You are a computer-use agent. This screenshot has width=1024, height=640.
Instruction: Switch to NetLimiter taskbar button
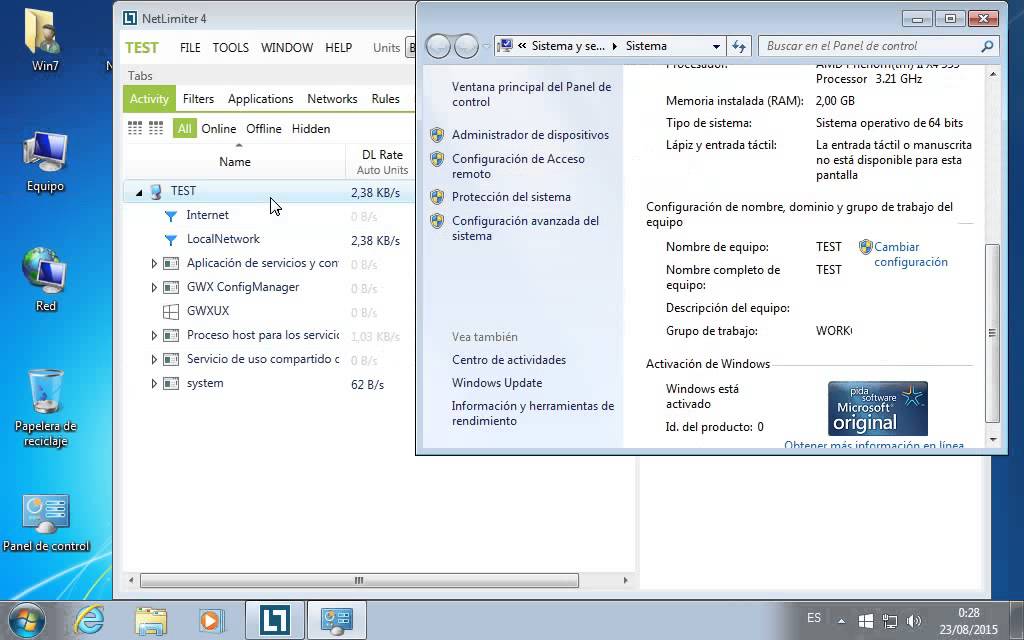click(274, 619)
